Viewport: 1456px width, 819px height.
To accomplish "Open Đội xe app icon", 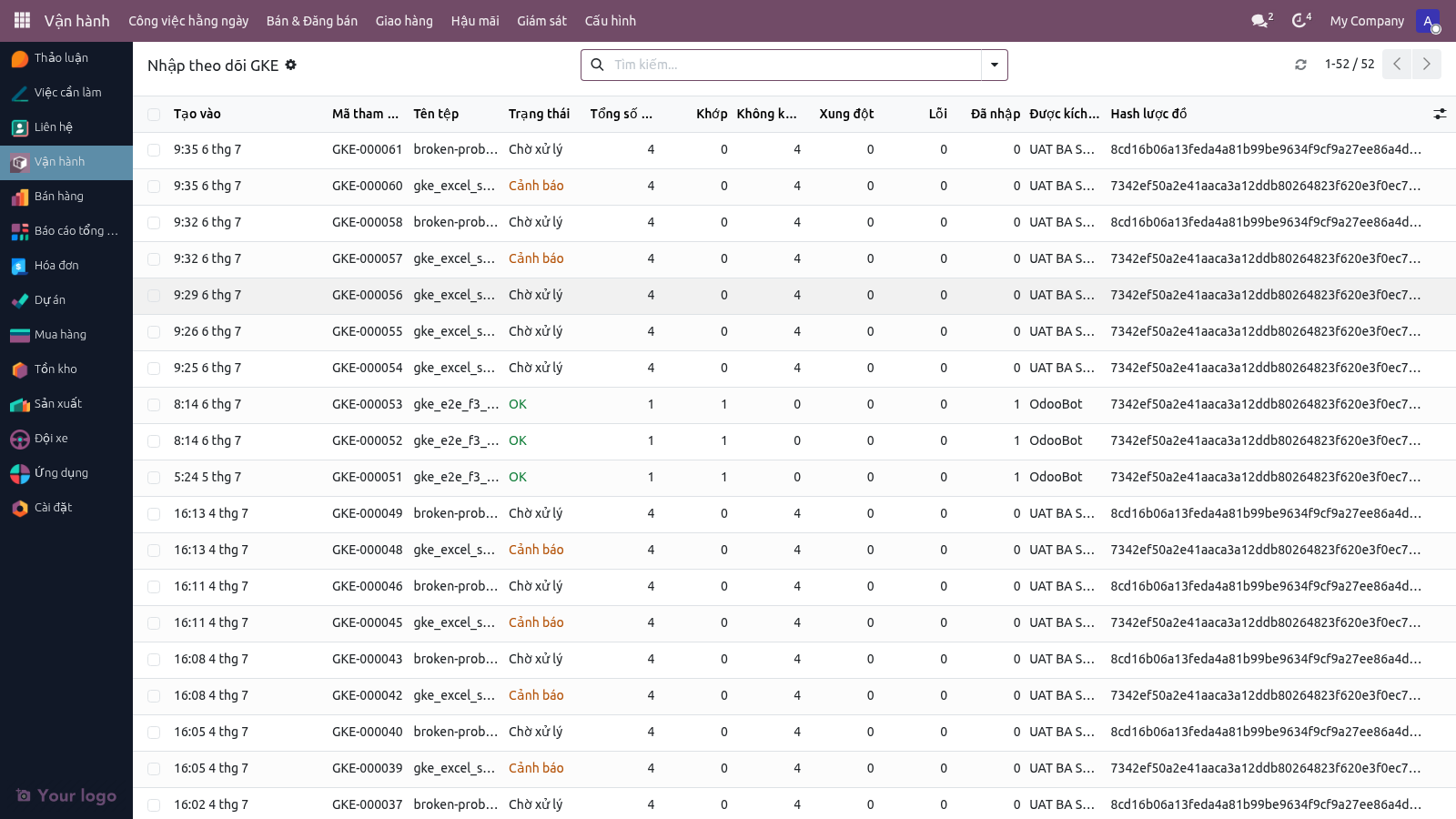I will click(x=20, y=439).
